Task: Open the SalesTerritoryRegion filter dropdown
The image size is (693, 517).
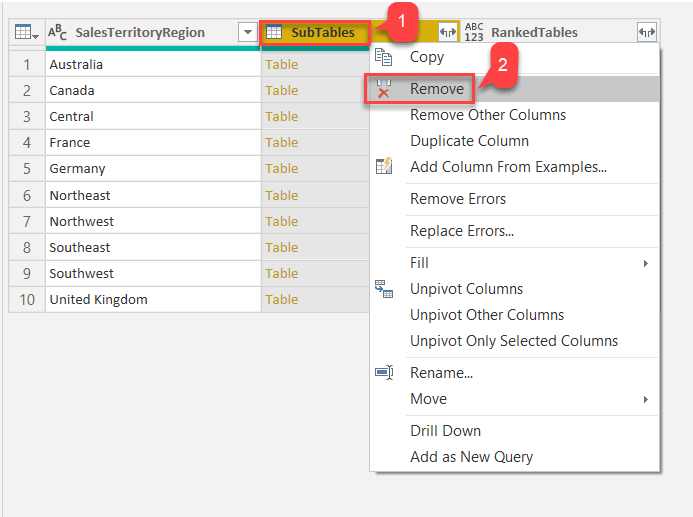Action: tap(247, 33)
